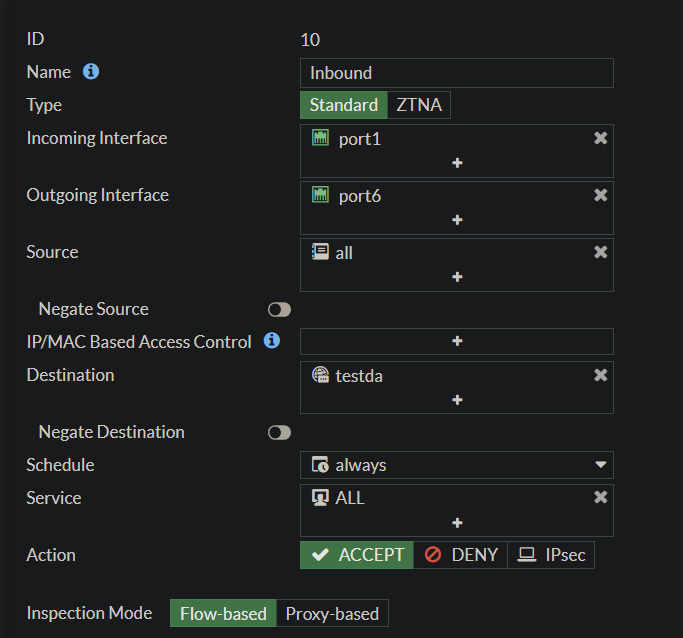Remove the 'all' source entry
Screen dimensions: 683x638
600,252
